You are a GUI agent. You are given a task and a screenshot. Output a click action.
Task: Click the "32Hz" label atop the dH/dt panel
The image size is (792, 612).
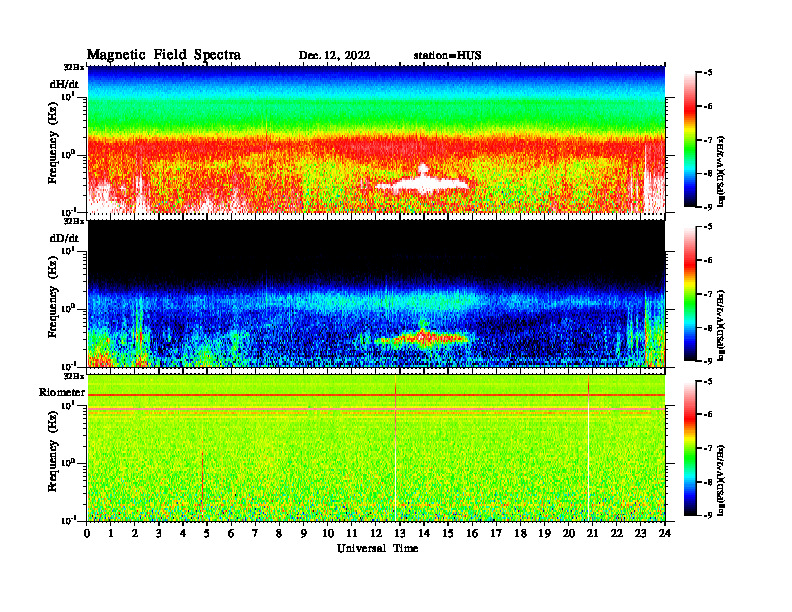pos(74,67)
